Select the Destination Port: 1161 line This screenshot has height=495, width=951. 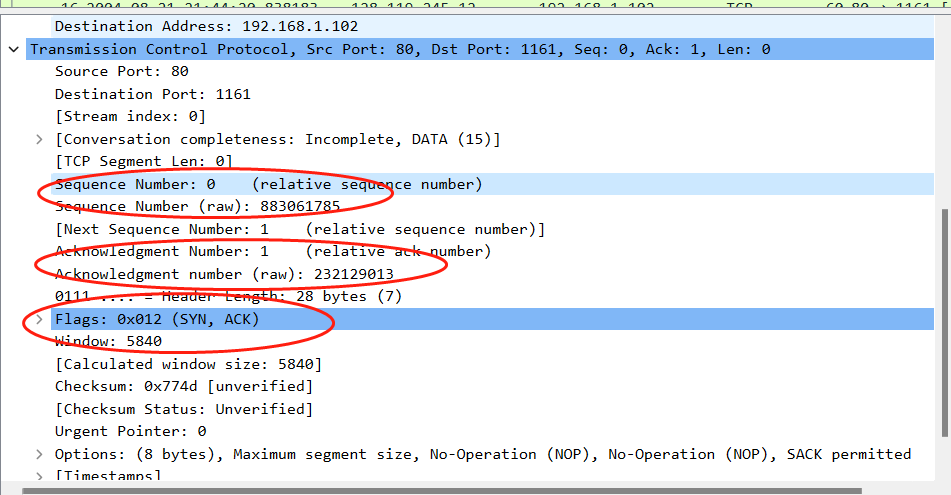pos(152,94)
